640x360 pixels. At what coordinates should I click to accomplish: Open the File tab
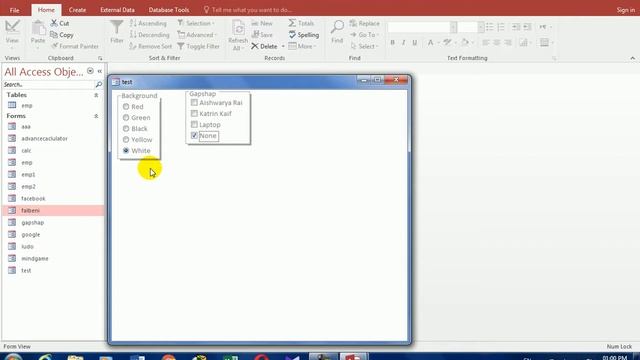tap(14, 10)
